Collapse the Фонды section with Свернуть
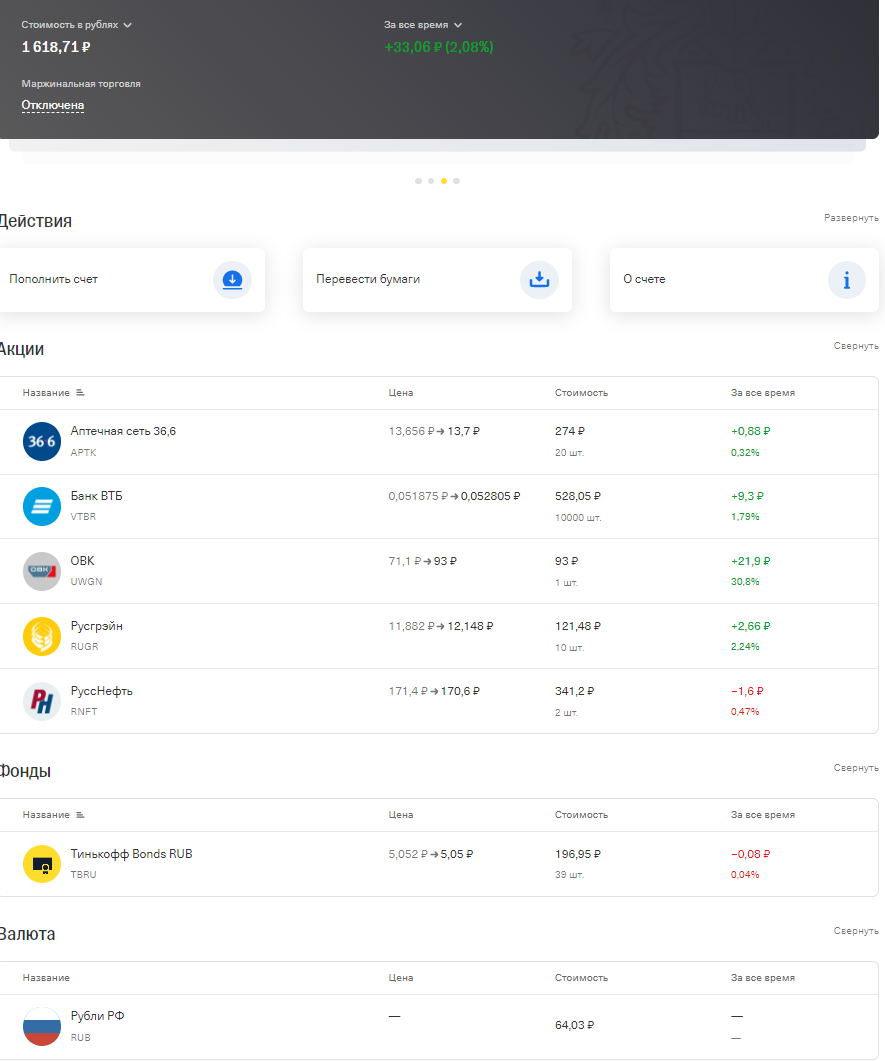Viewport: 885px width, 1061px height. (x=856, y=768)
